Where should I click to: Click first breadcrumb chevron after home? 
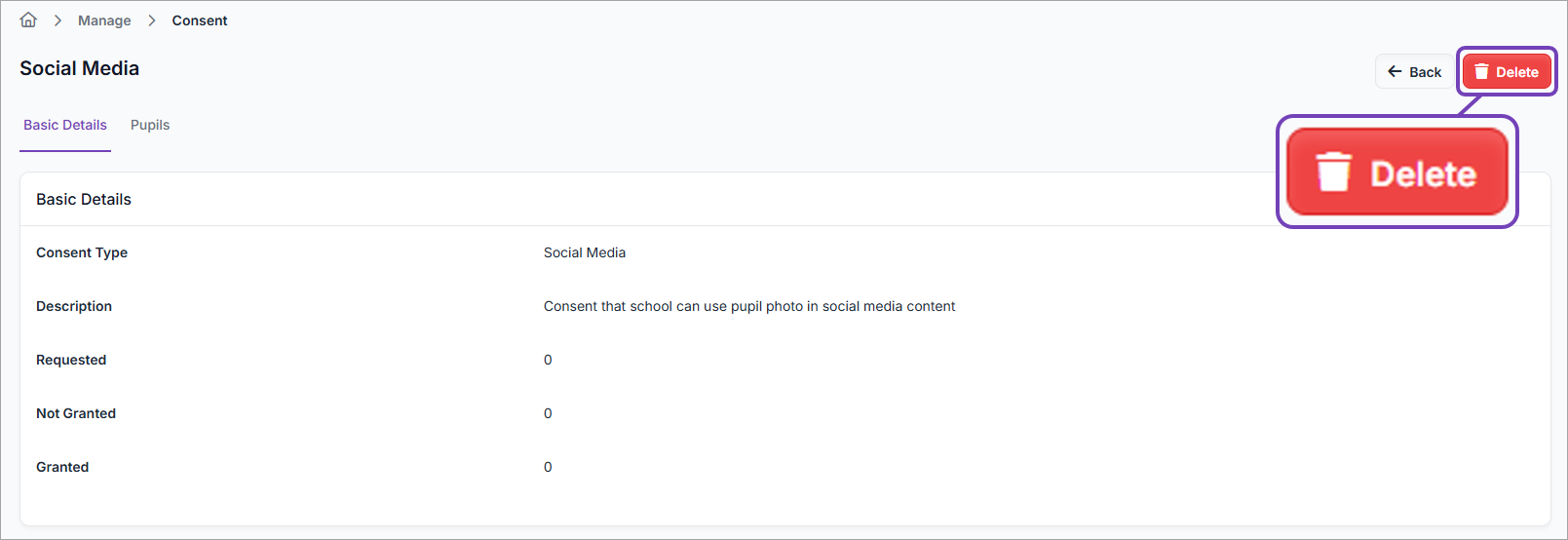(57, 20)
